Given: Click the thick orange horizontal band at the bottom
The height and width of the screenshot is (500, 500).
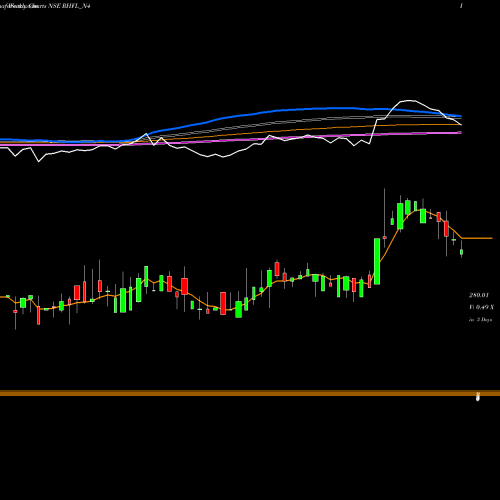Looking at the screenshot, I should pos(250,393).
